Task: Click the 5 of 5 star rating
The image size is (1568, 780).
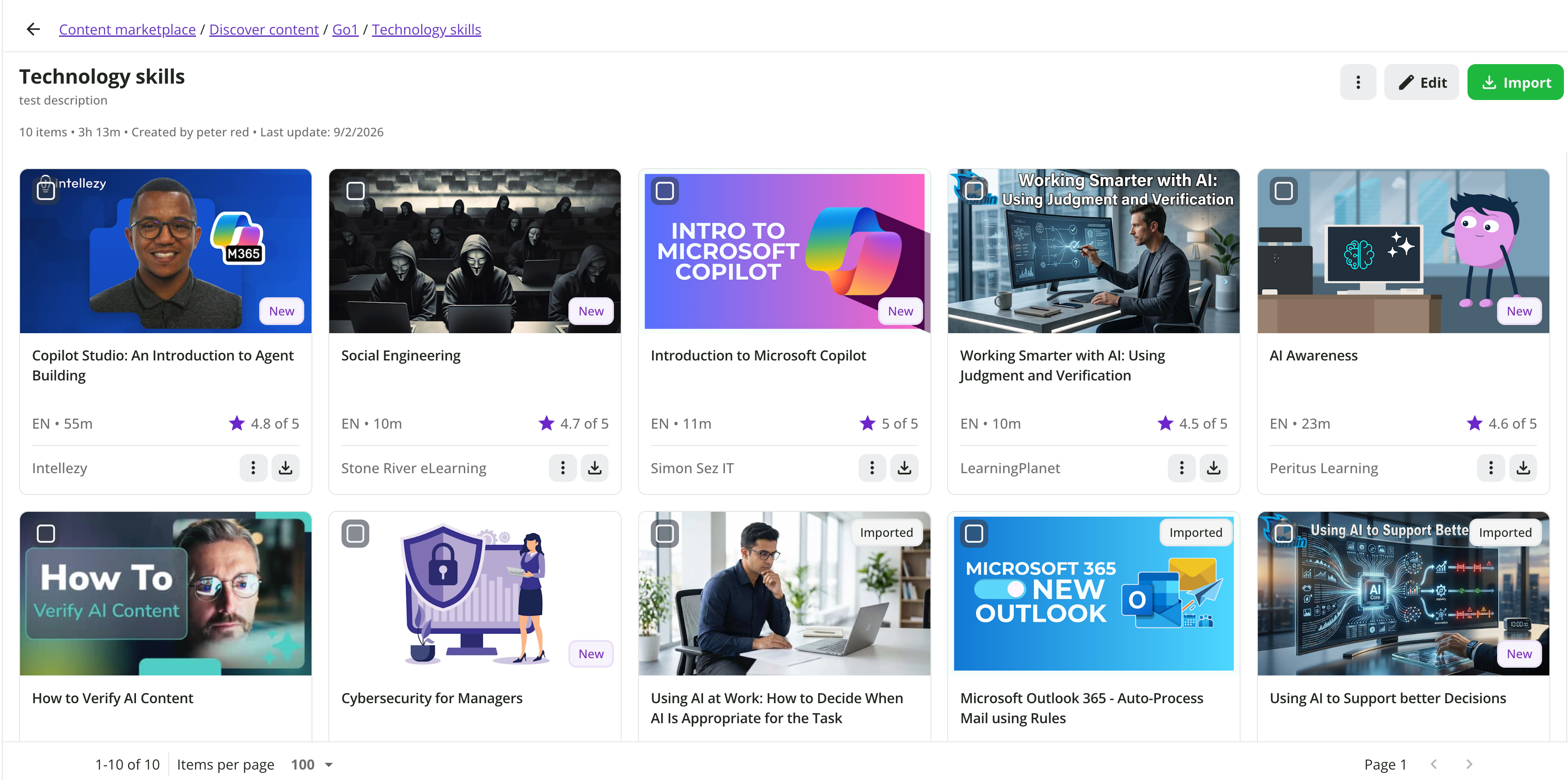Action: pyautogui.click(x=889, y=424)
